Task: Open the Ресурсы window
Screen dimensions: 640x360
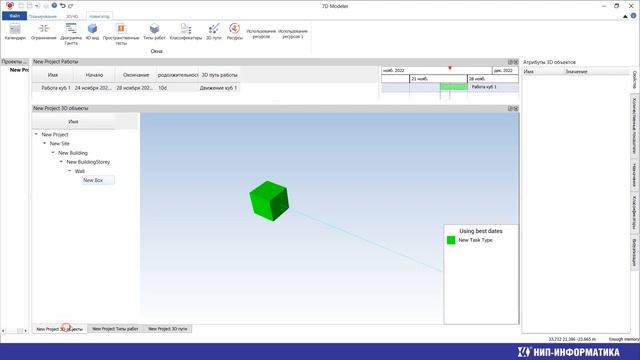Action: pyautogui.click(x=235, y=32)
